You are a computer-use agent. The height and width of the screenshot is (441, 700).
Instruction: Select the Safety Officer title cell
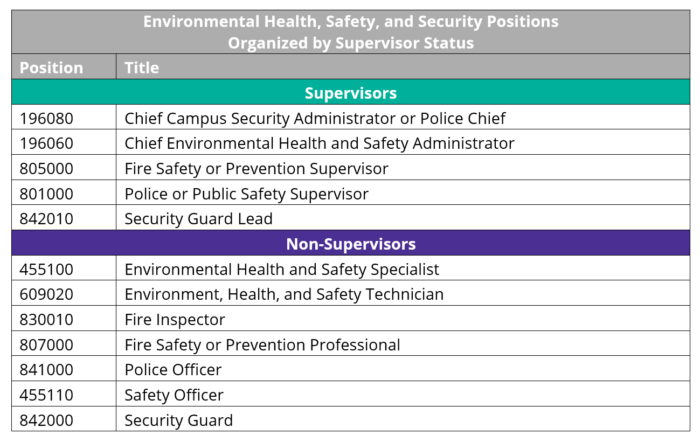(x=174, y=395)
